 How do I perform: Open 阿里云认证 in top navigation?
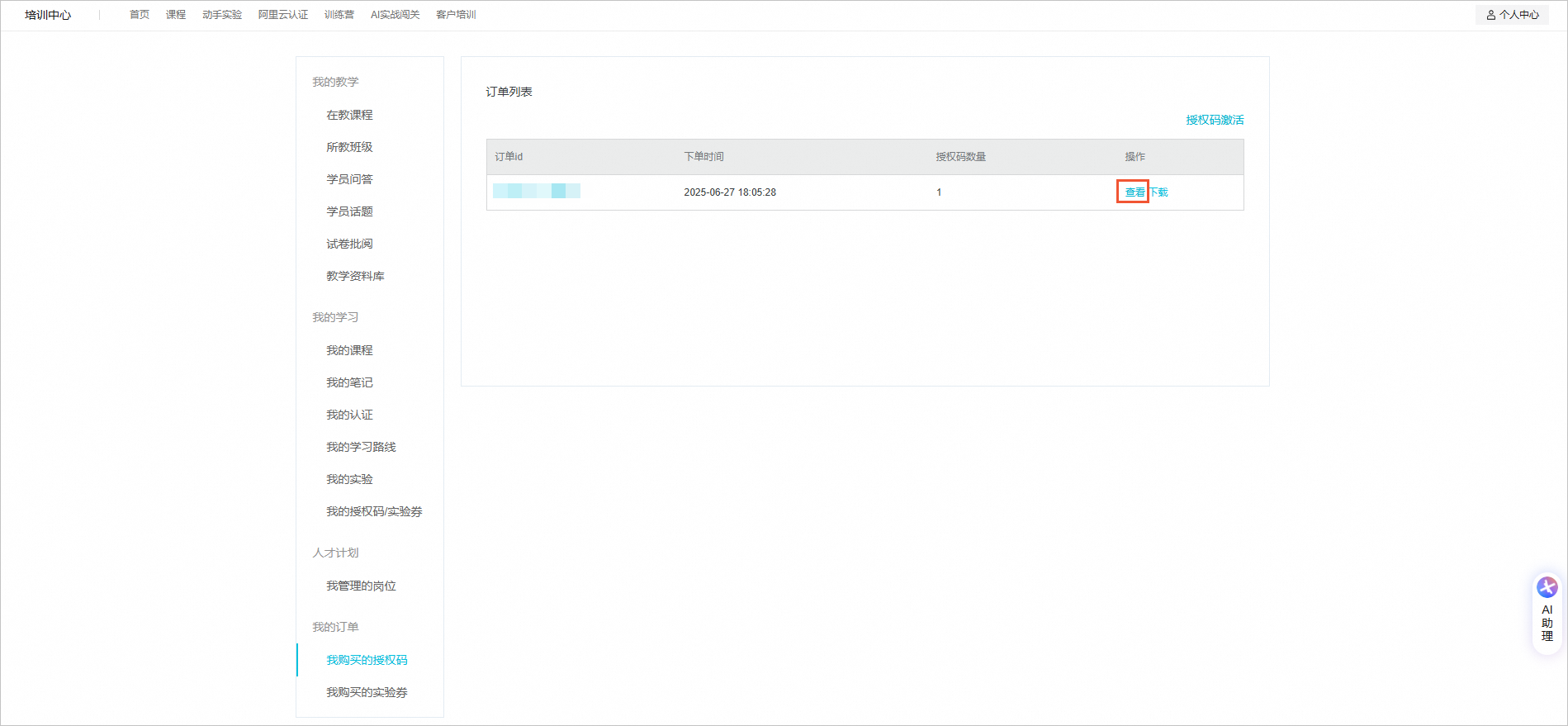[283, 15]
